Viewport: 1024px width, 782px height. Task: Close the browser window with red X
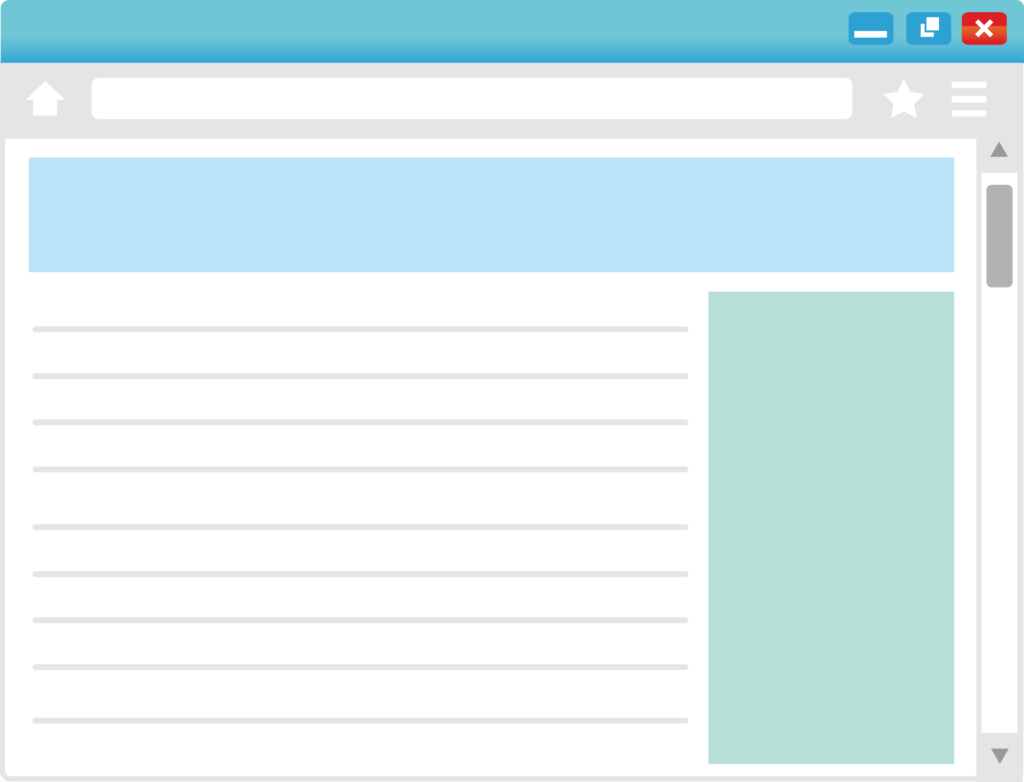tap(984, 28)
